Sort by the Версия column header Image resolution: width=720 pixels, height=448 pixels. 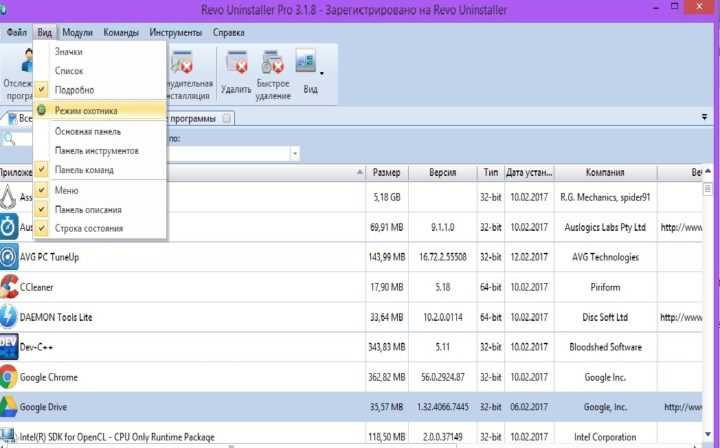[443, 173]
